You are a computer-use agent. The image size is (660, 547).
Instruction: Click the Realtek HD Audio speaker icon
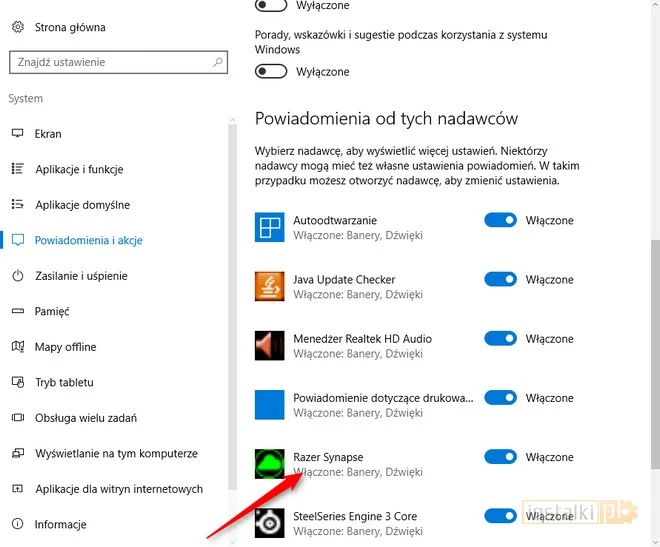click(x=270, y=346)
